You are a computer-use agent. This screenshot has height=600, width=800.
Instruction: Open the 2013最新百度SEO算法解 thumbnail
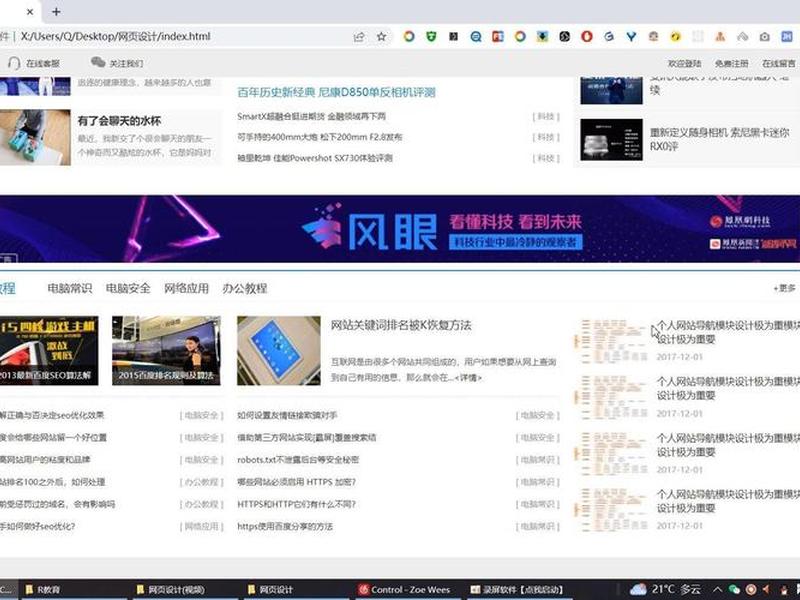[x=48, y=351]
